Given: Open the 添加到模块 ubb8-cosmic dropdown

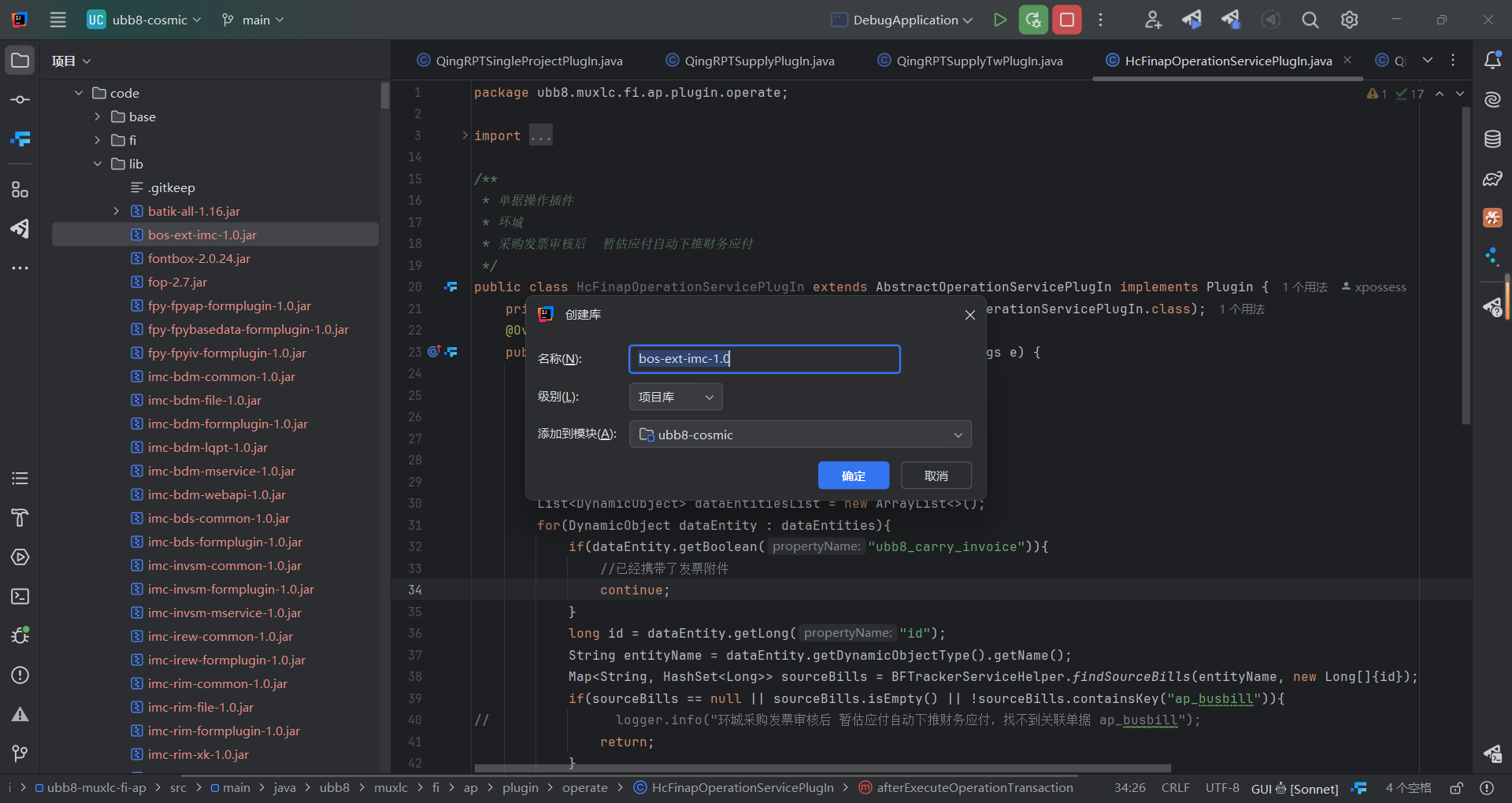Looking at the screenshot, I should click(x=800, y=435).
